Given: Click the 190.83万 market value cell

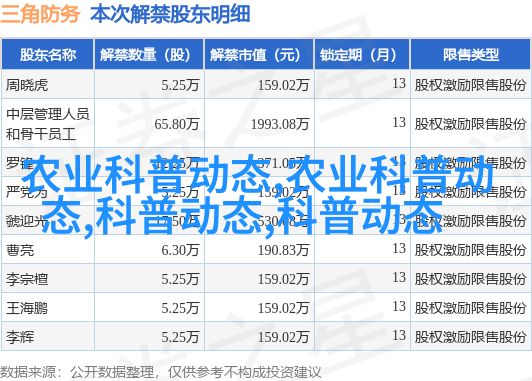Looking at the screenshot, I should [283, 250].
